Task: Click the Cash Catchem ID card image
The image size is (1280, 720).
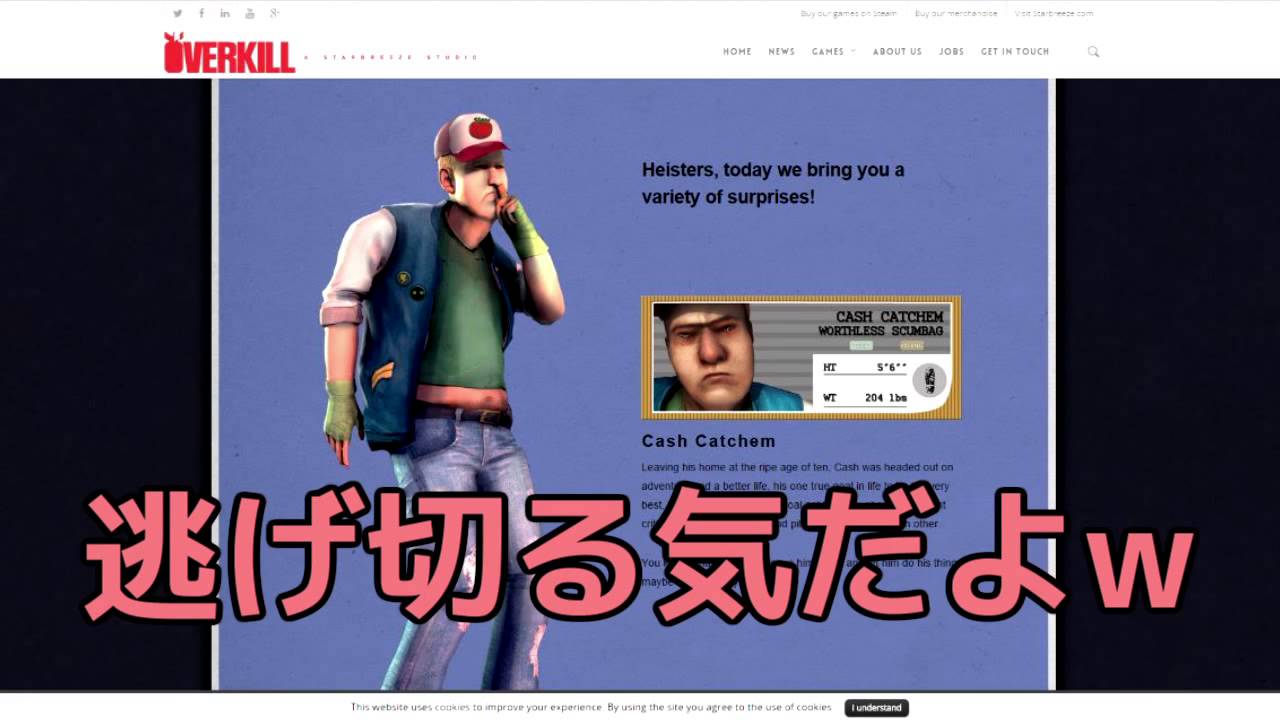Action: tap(801, 357)
